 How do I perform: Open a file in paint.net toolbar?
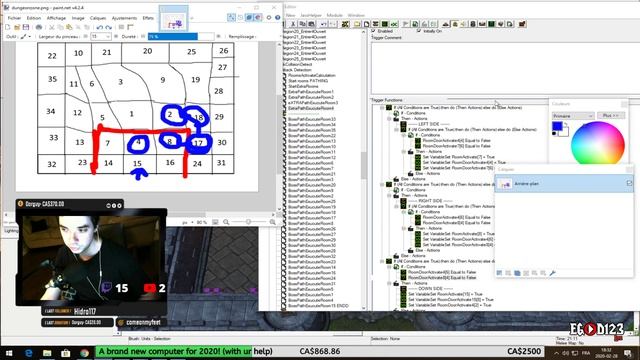(17, 27)
